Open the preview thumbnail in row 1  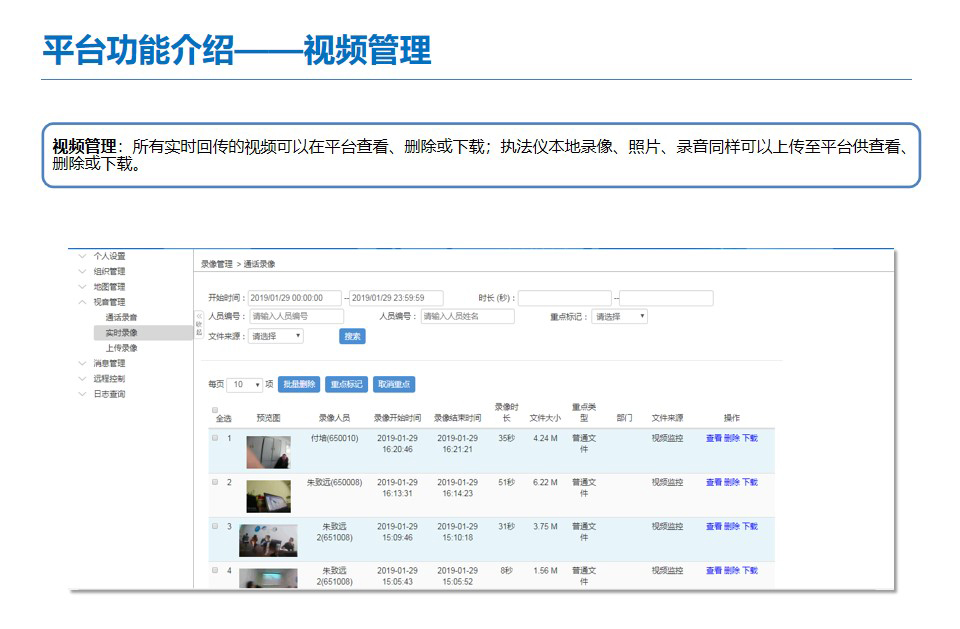tap(268, 452)
